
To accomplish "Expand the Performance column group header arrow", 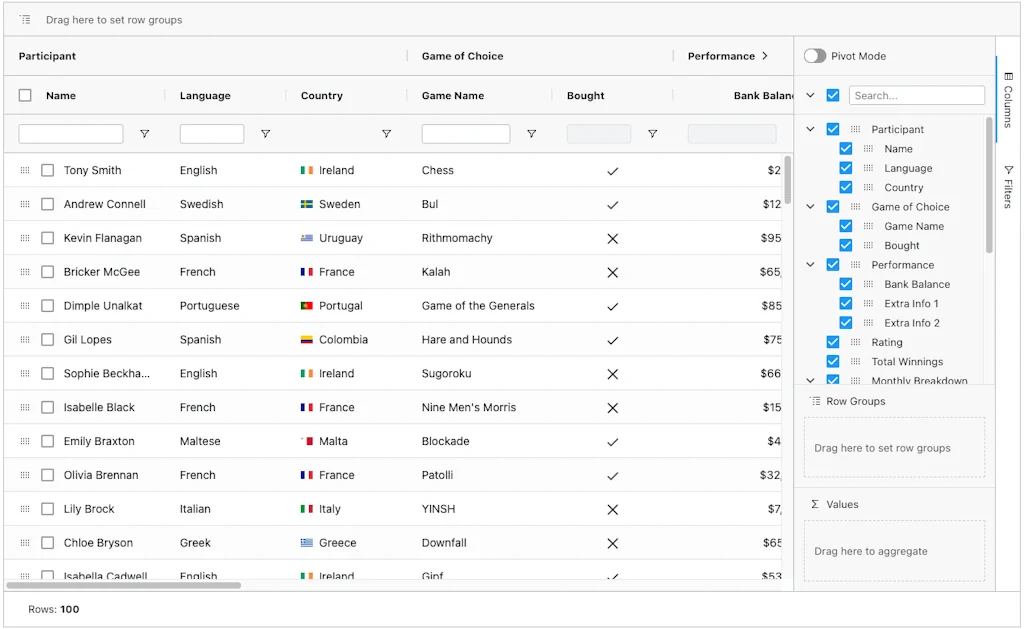I will click(x=765, y=57).
